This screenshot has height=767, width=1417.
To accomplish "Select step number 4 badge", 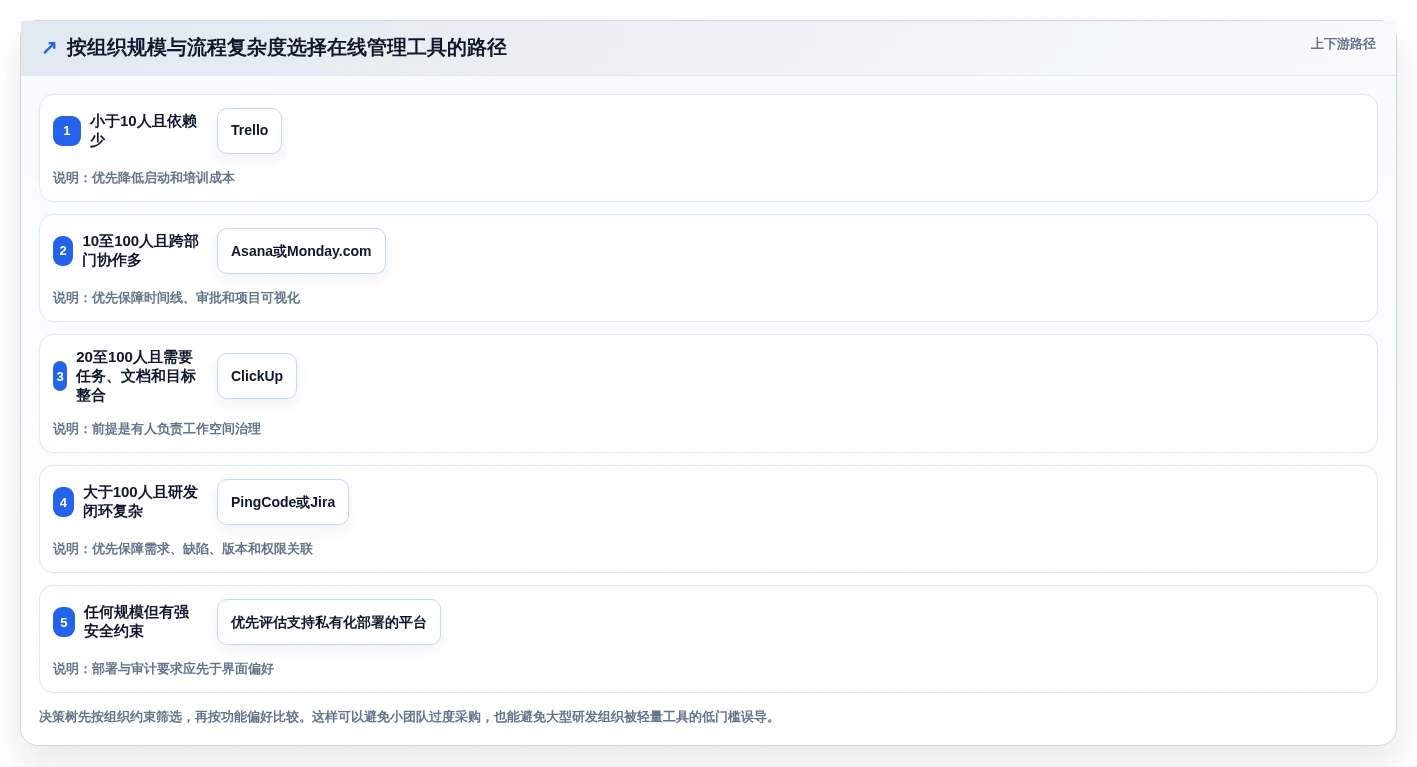I will (x=63, y=502).
